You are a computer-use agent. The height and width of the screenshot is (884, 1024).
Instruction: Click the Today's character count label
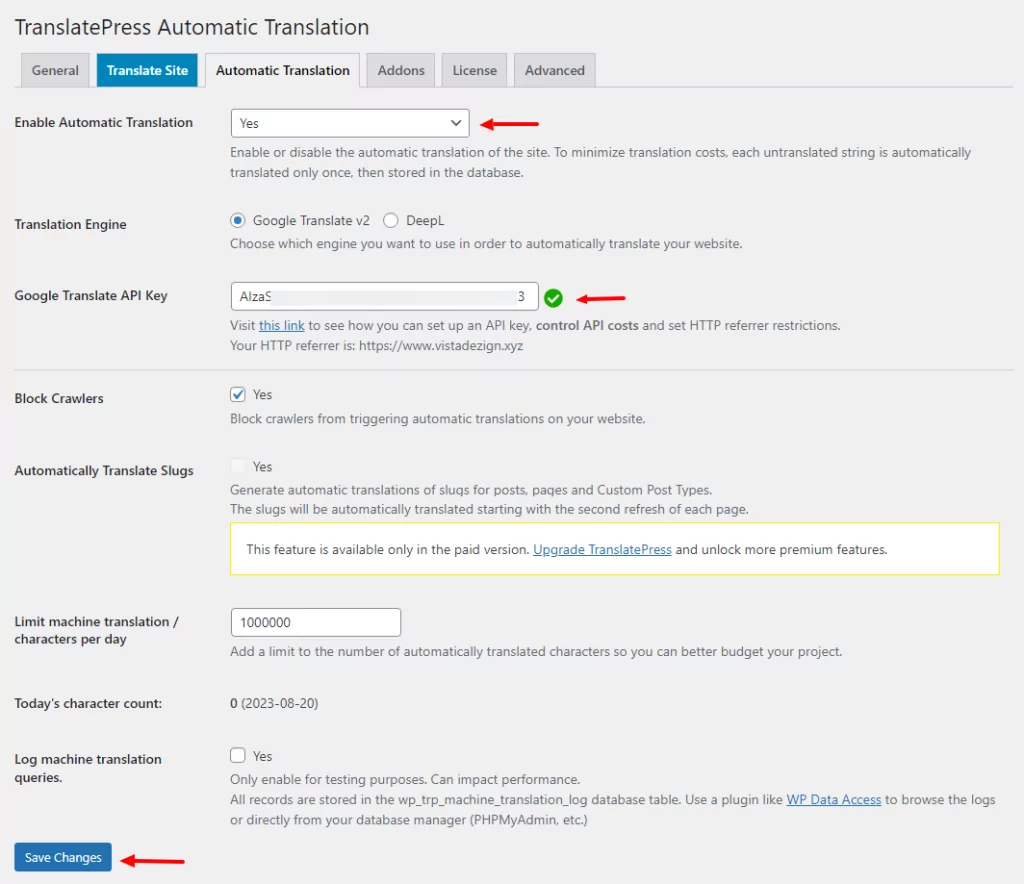[x=88, y=703]
